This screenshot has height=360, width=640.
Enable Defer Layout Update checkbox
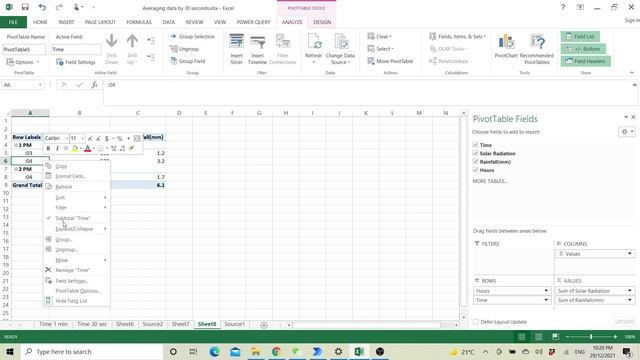click(476, 322)
